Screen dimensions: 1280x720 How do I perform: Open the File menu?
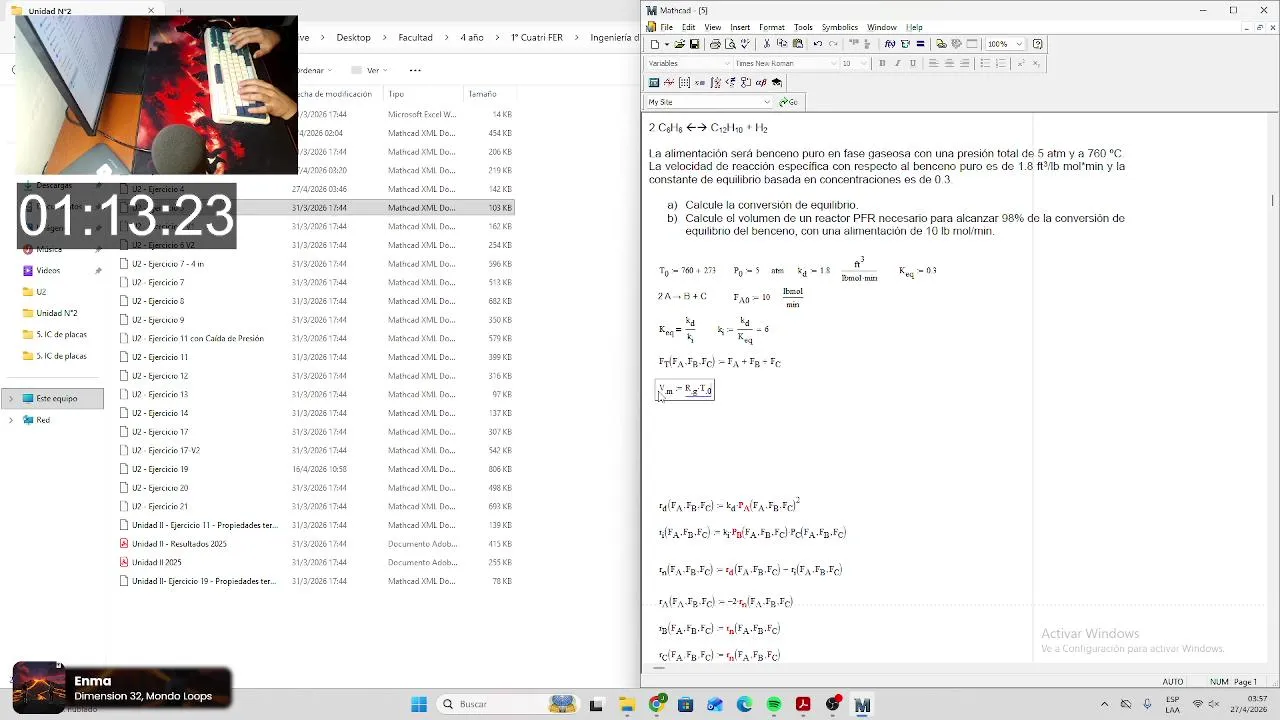(666, 27)
